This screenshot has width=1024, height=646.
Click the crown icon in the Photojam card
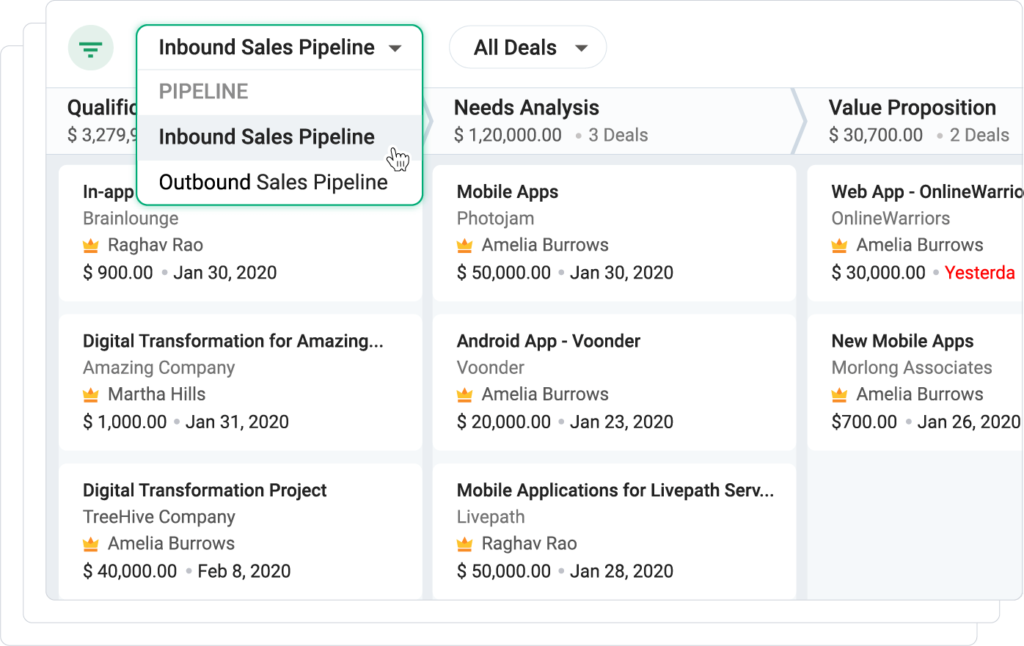pos(464,246)
